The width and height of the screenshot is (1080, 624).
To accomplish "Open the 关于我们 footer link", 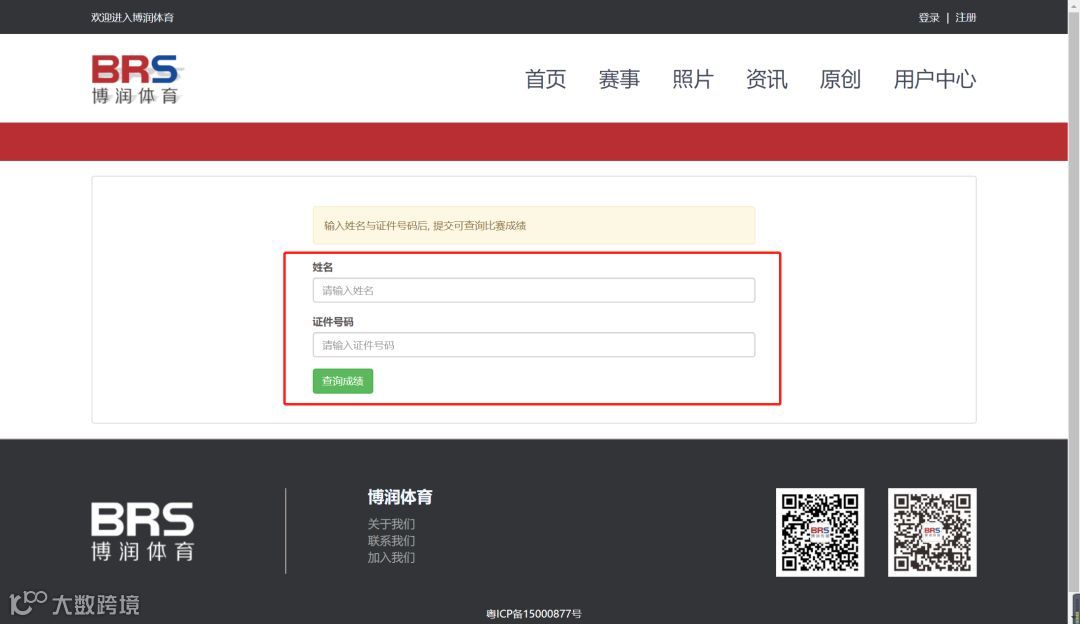I will click(391, 524).
